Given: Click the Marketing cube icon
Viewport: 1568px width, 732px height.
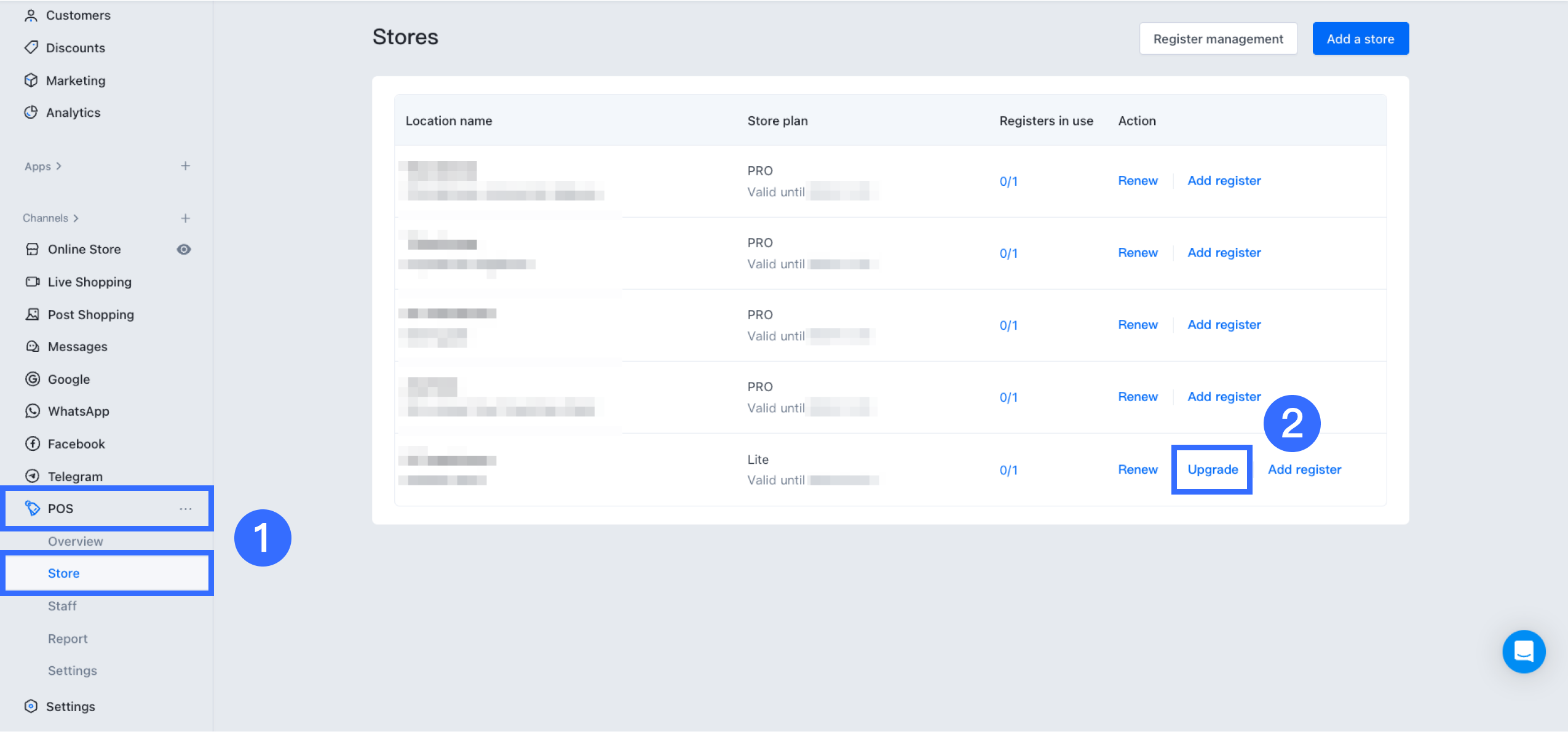Looking at the screenshot, I should point(31,80).
